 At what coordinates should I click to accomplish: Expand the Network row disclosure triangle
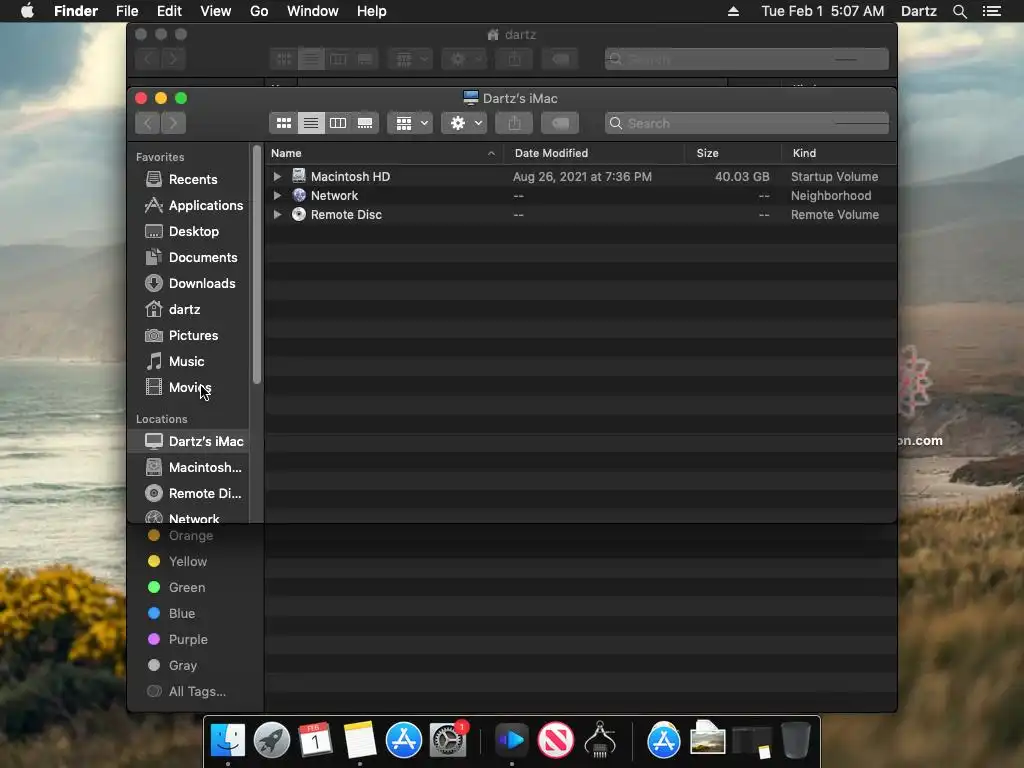[278, 195]
